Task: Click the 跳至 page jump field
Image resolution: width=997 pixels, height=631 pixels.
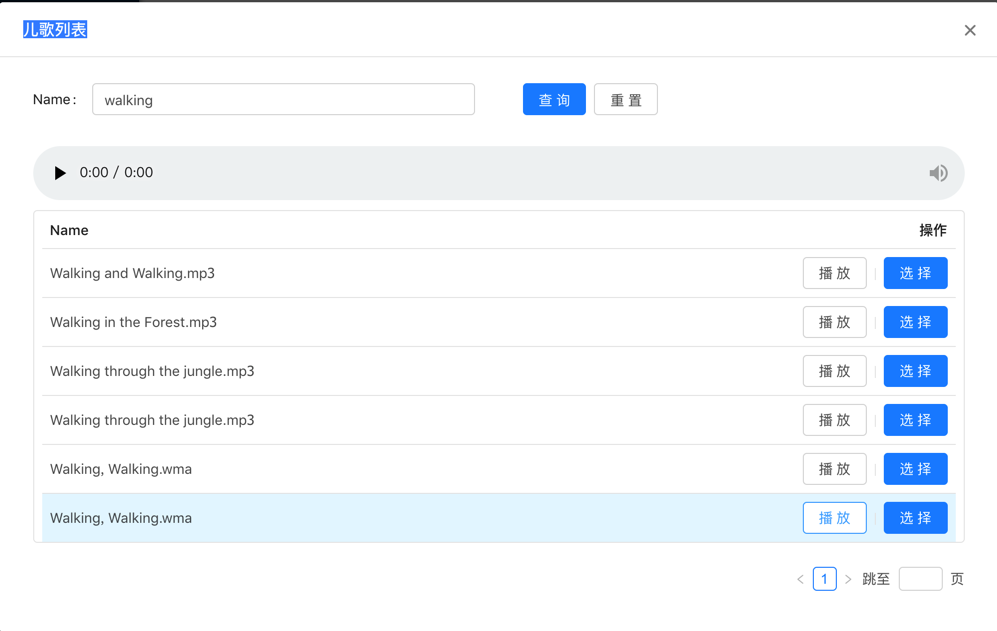Action: (920, 579)
